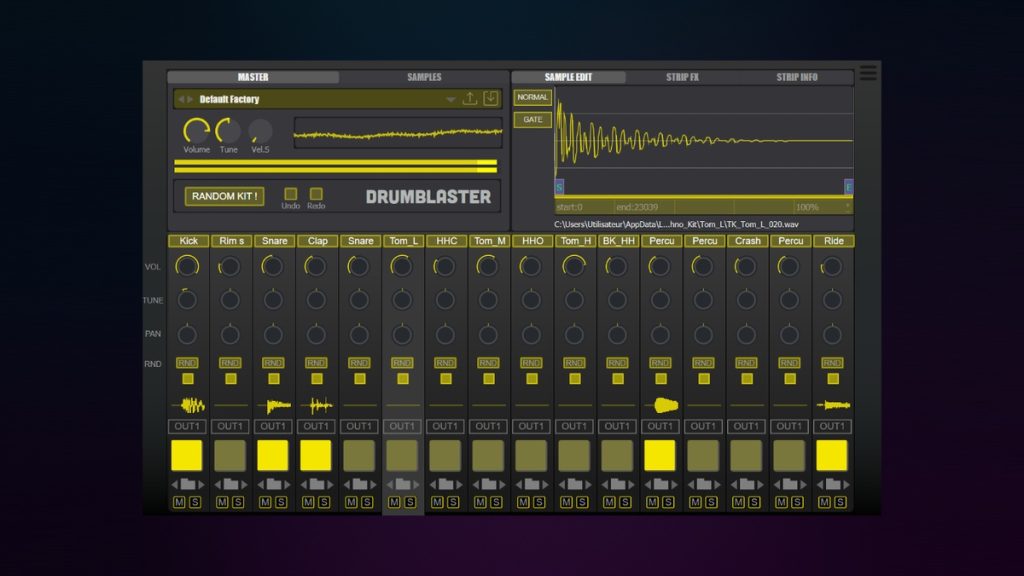
Task: Click RND button on Crash strip
Action: (x=746, y=362)
